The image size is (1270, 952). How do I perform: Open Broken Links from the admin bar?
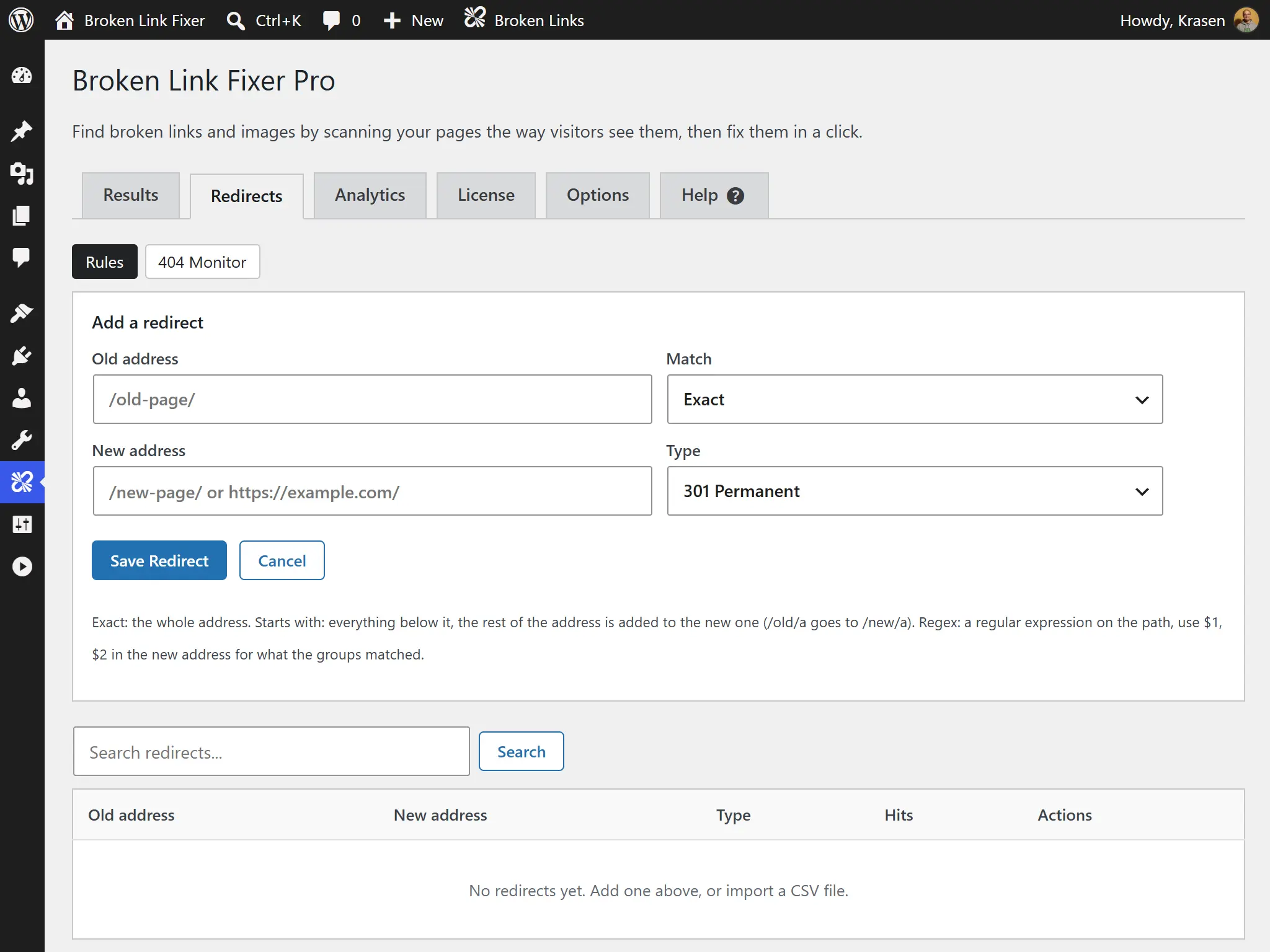coord(524,20)
